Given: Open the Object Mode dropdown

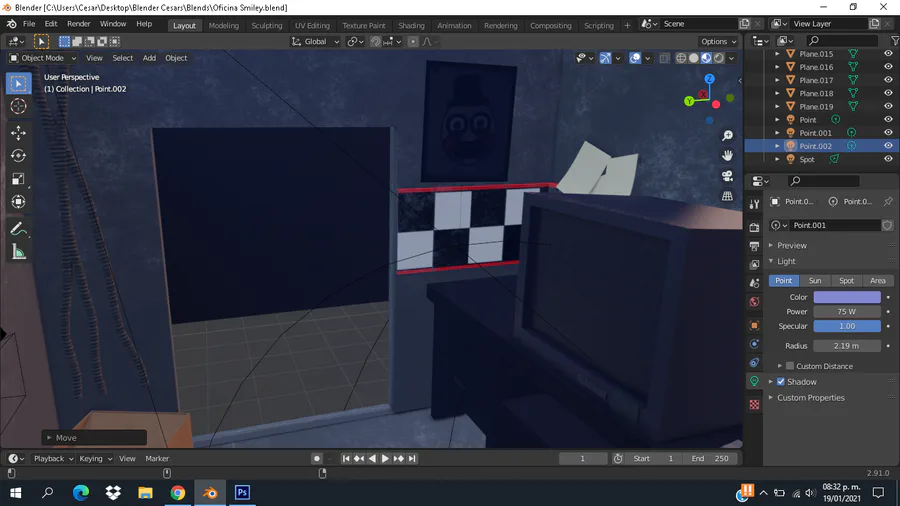Looking at the screenshot, I should pos(43,58).
